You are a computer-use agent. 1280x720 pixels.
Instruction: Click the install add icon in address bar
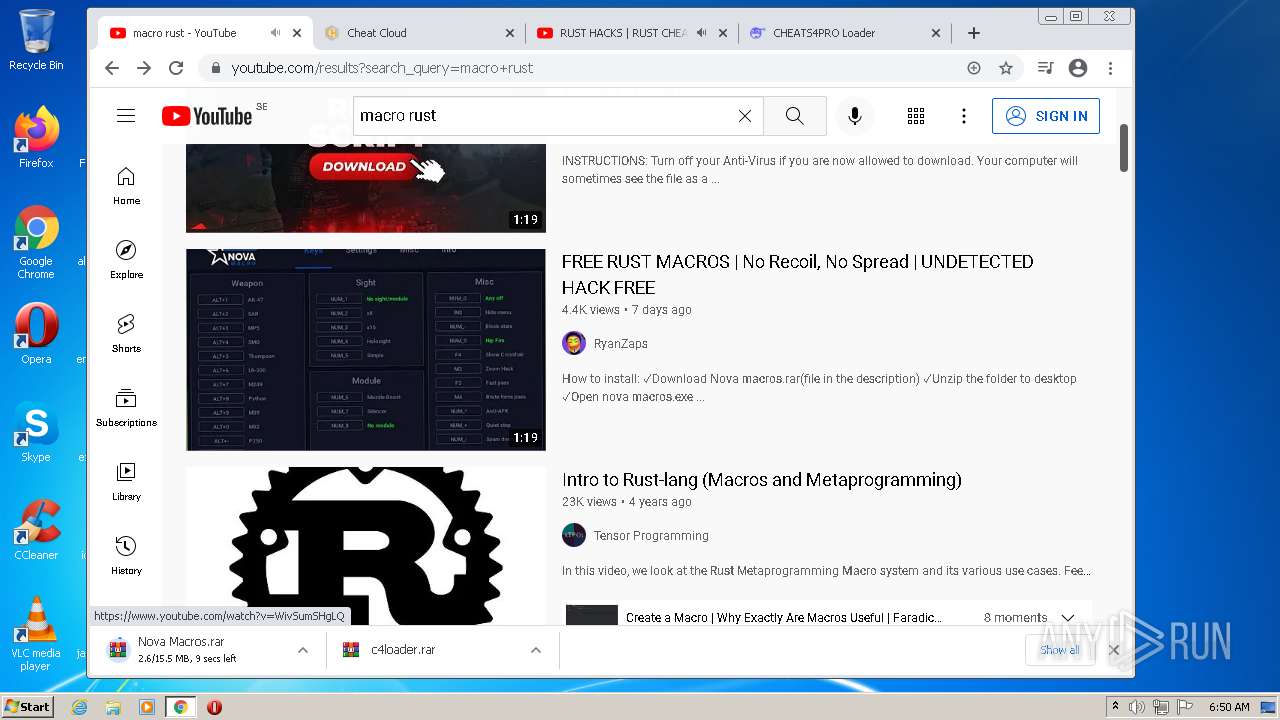tap(974, 68)
